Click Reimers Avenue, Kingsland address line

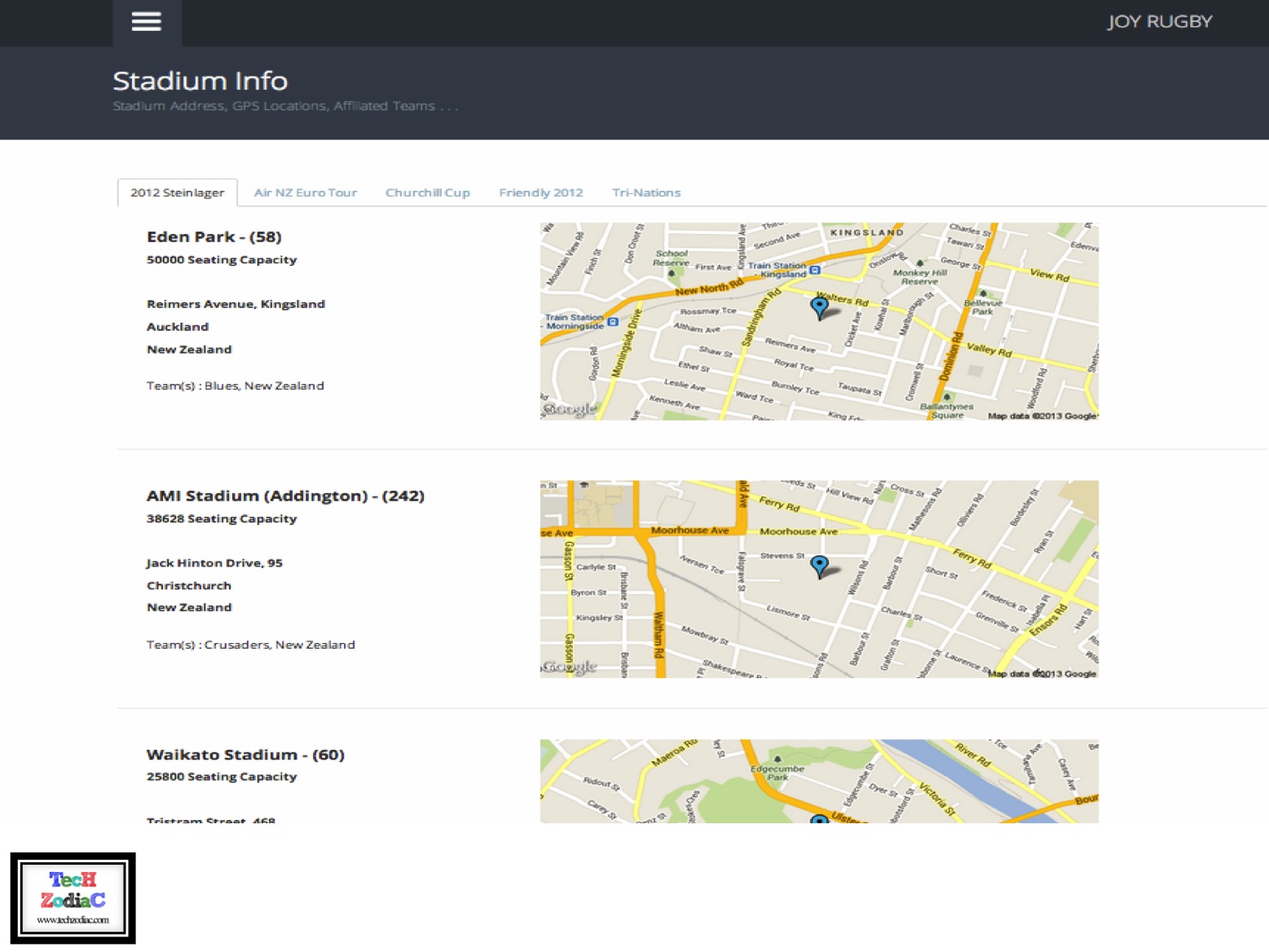236,304
